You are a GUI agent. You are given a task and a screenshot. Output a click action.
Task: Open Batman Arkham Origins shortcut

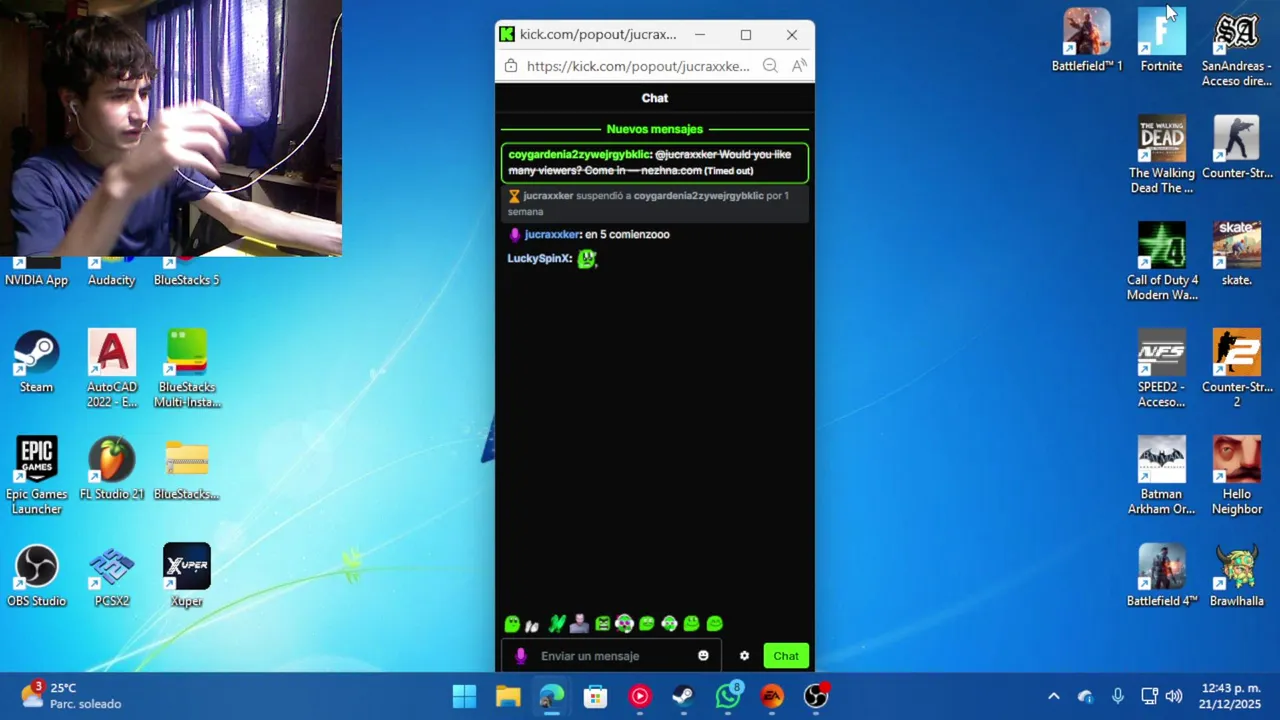[x=1161, y=476]
